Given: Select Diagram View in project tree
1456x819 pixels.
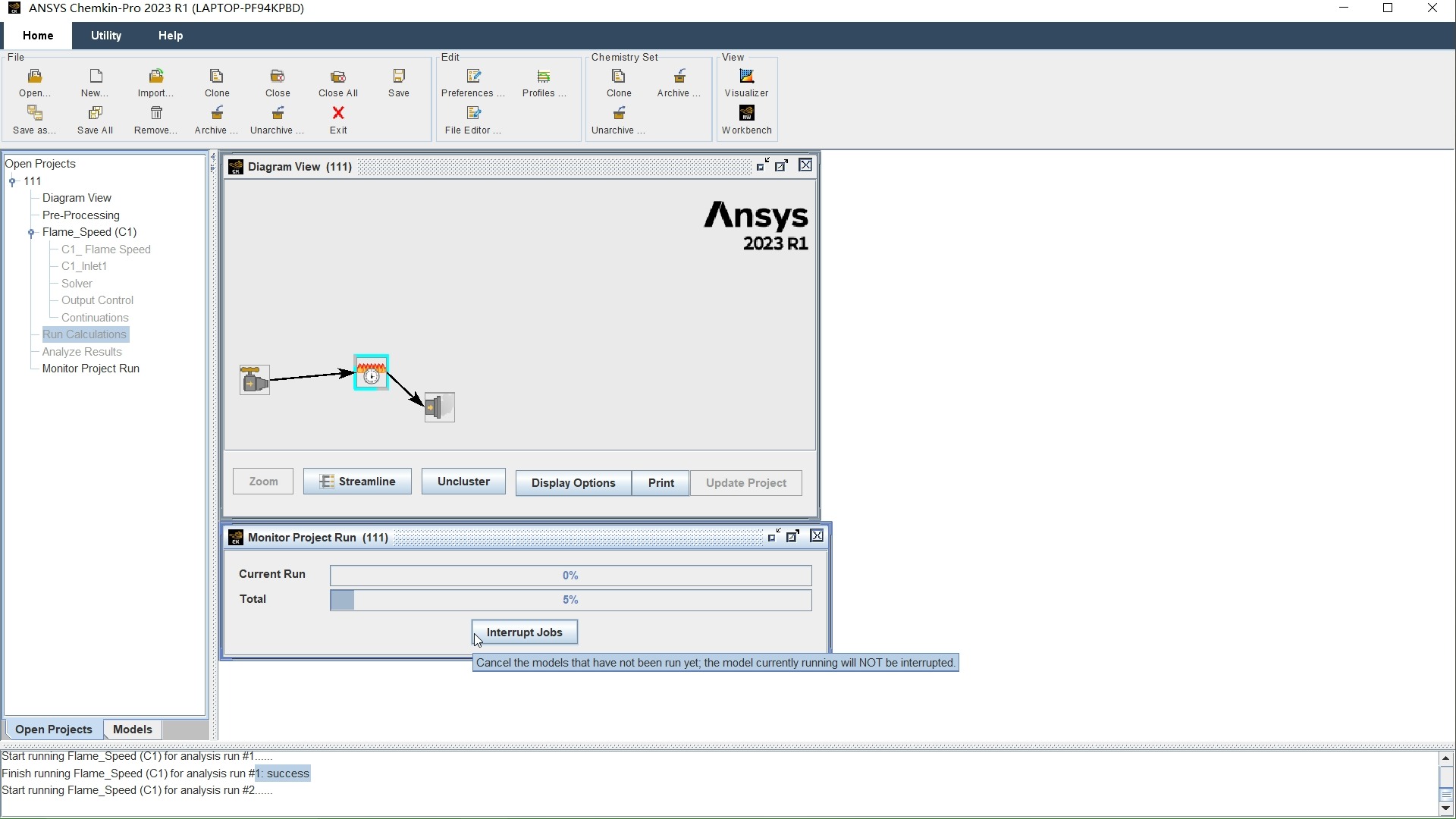Looking at the screenshot, I should tap(77, 198).
